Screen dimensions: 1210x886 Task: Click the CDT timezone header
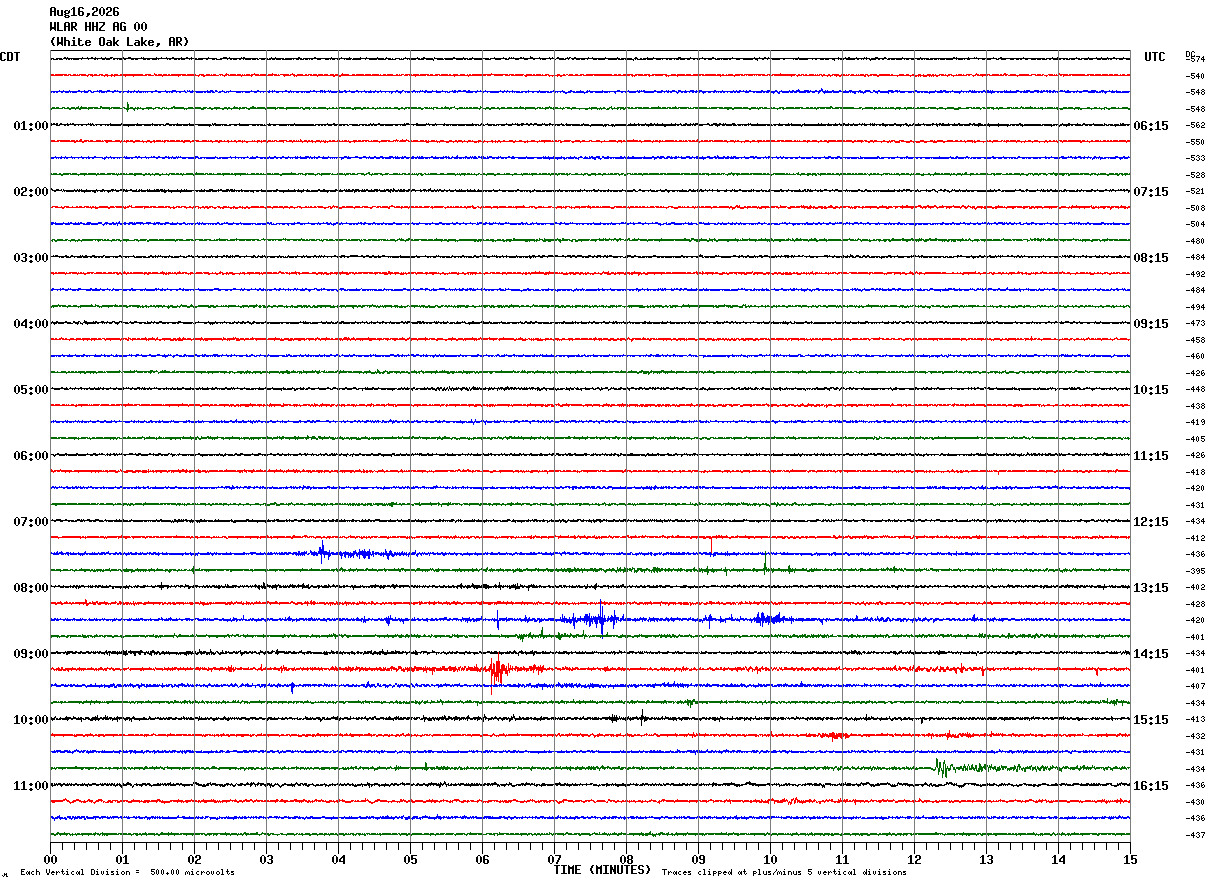click(10, 57)
